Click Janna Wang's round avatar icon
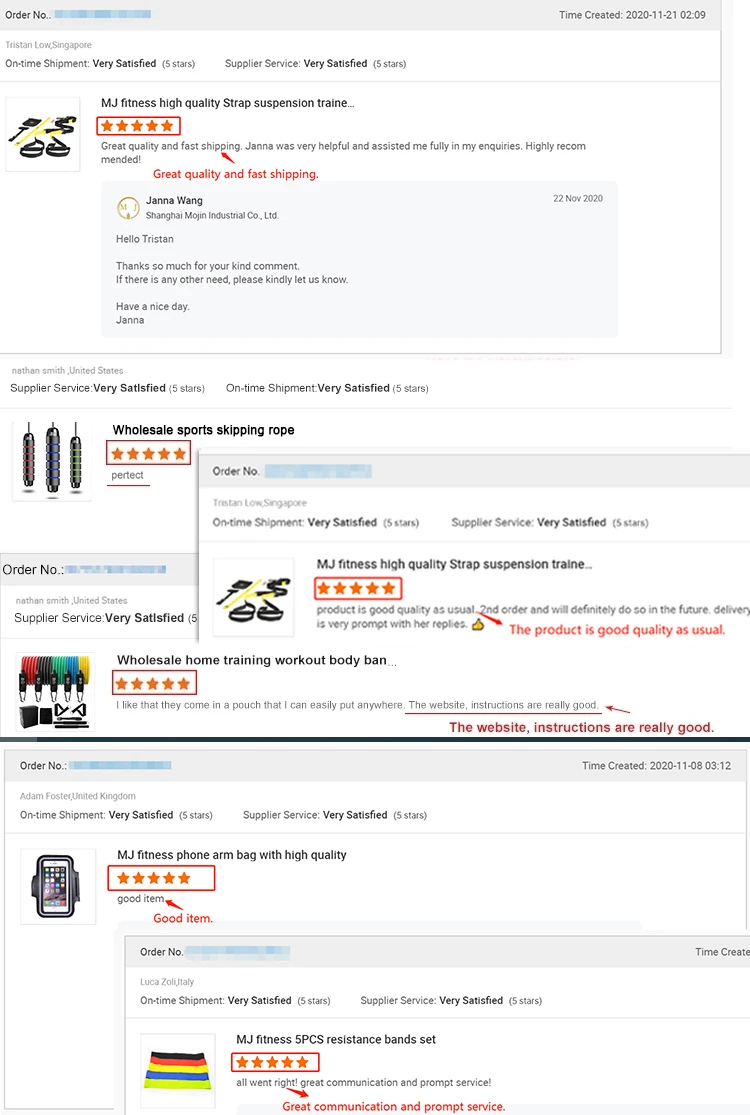750x1115 pixels. 128,207
